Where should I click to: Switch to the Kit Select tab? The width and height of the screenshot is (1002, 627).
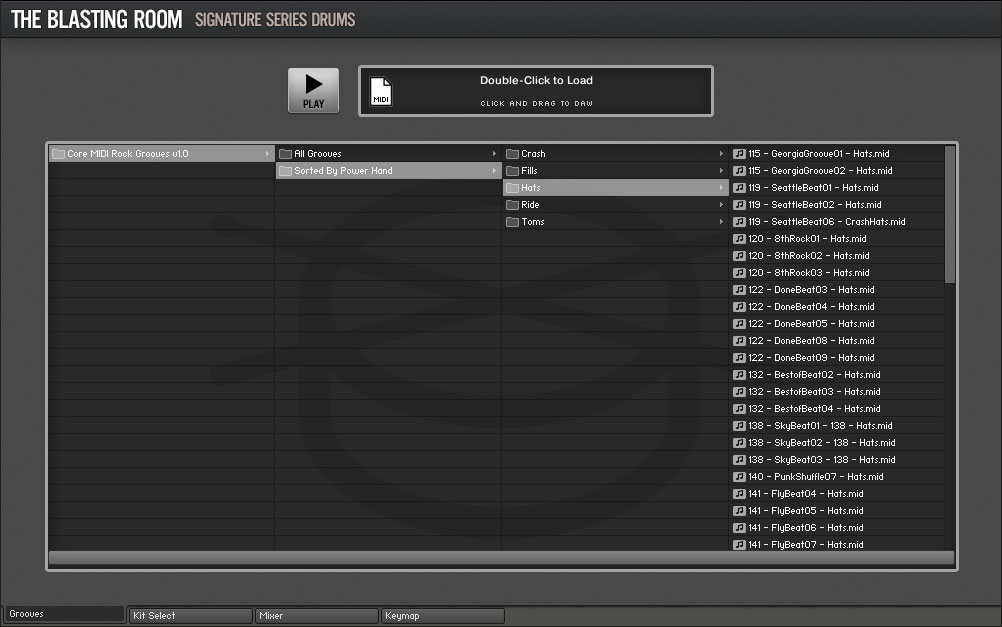[190, 615]
